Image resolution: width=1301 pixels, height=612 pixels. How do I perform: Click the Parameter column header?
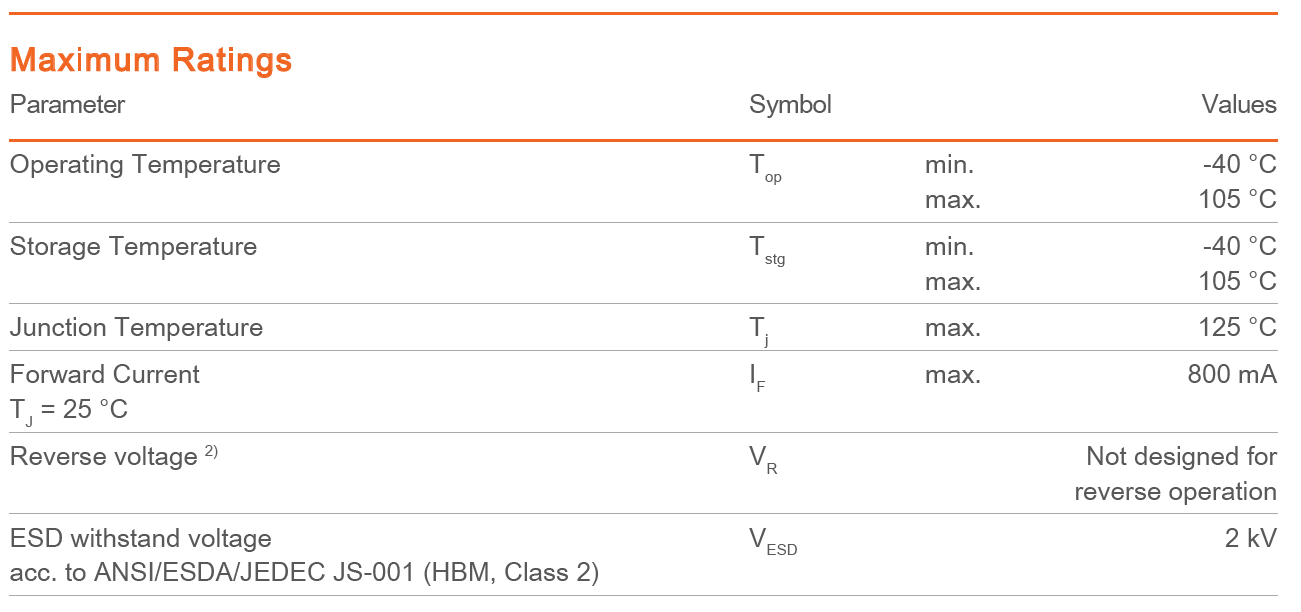coord(68,104)
